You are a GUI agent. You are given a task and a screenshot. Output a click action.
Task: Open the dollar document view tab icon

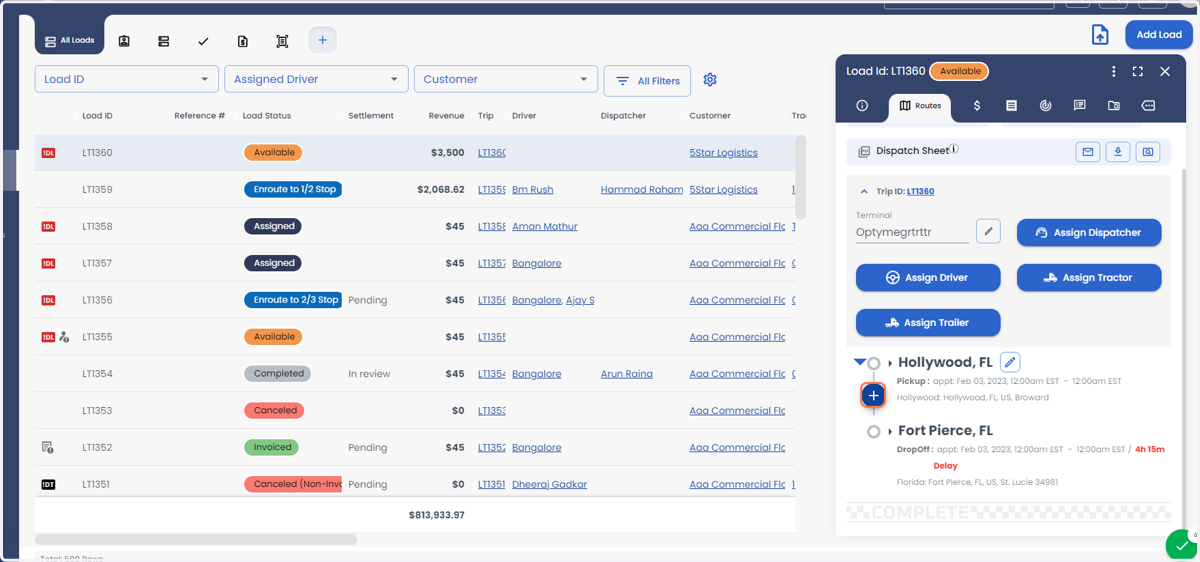point(243,41)
